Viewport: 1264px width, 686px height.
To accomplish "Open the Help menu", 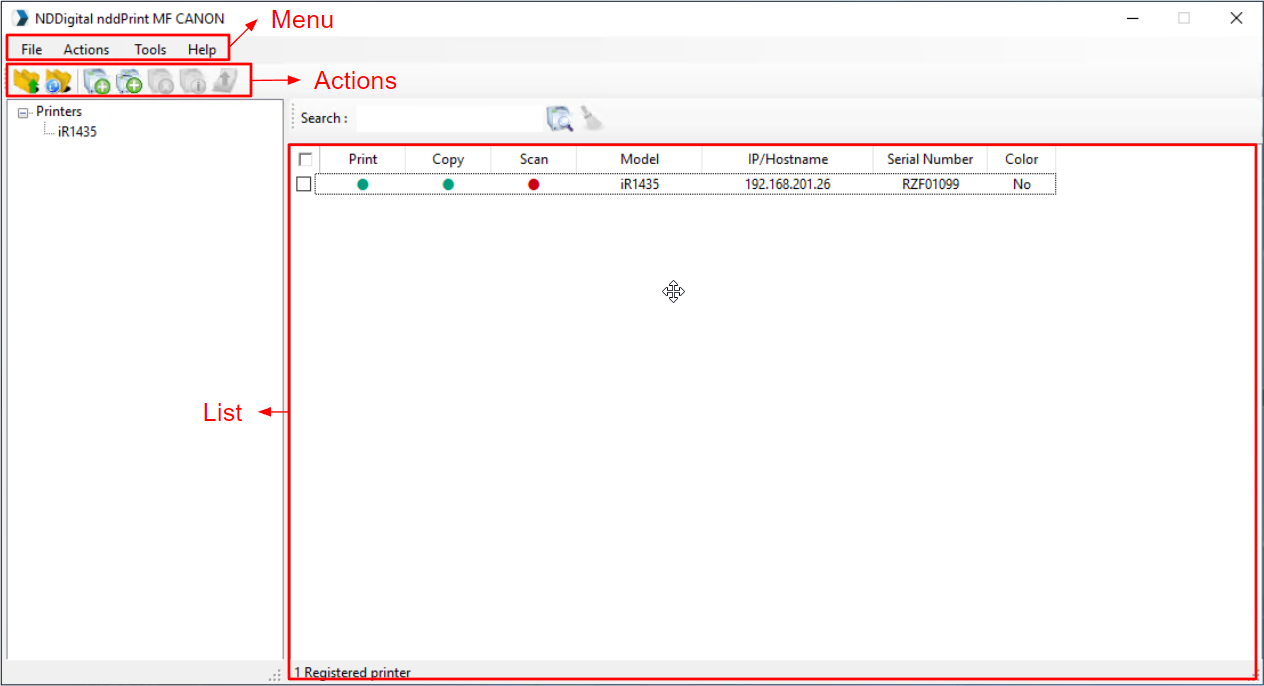I will [202, 49].
